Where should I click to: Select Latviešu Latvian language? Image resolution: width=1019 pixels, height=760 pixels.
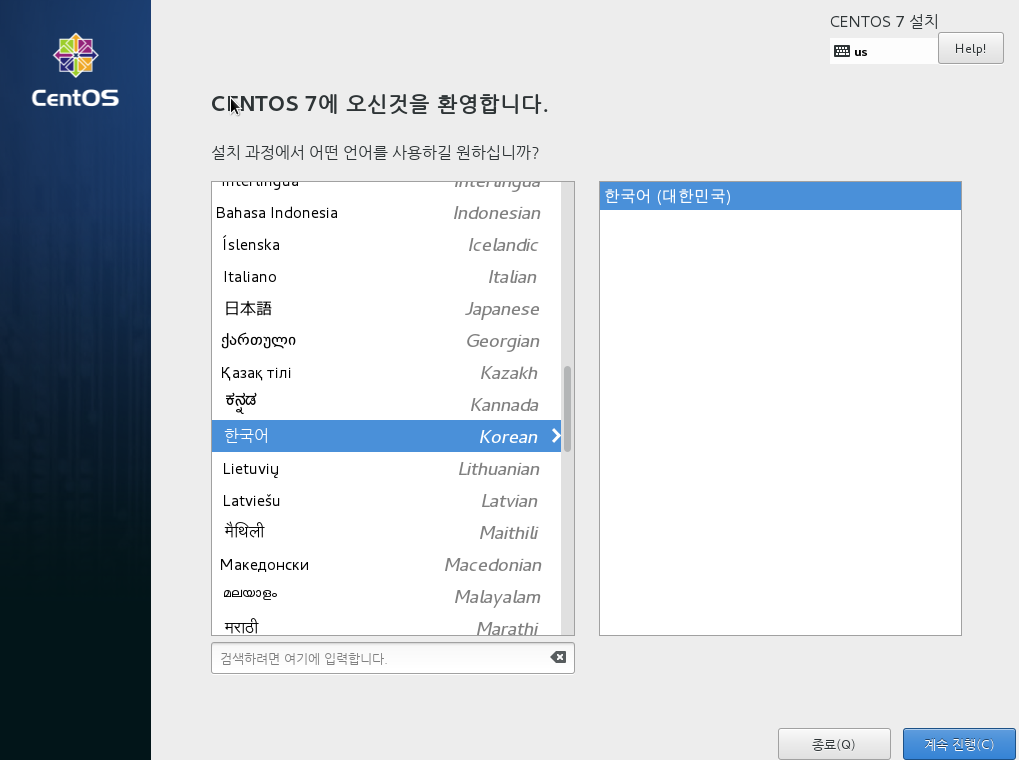[x=386, y=500]
